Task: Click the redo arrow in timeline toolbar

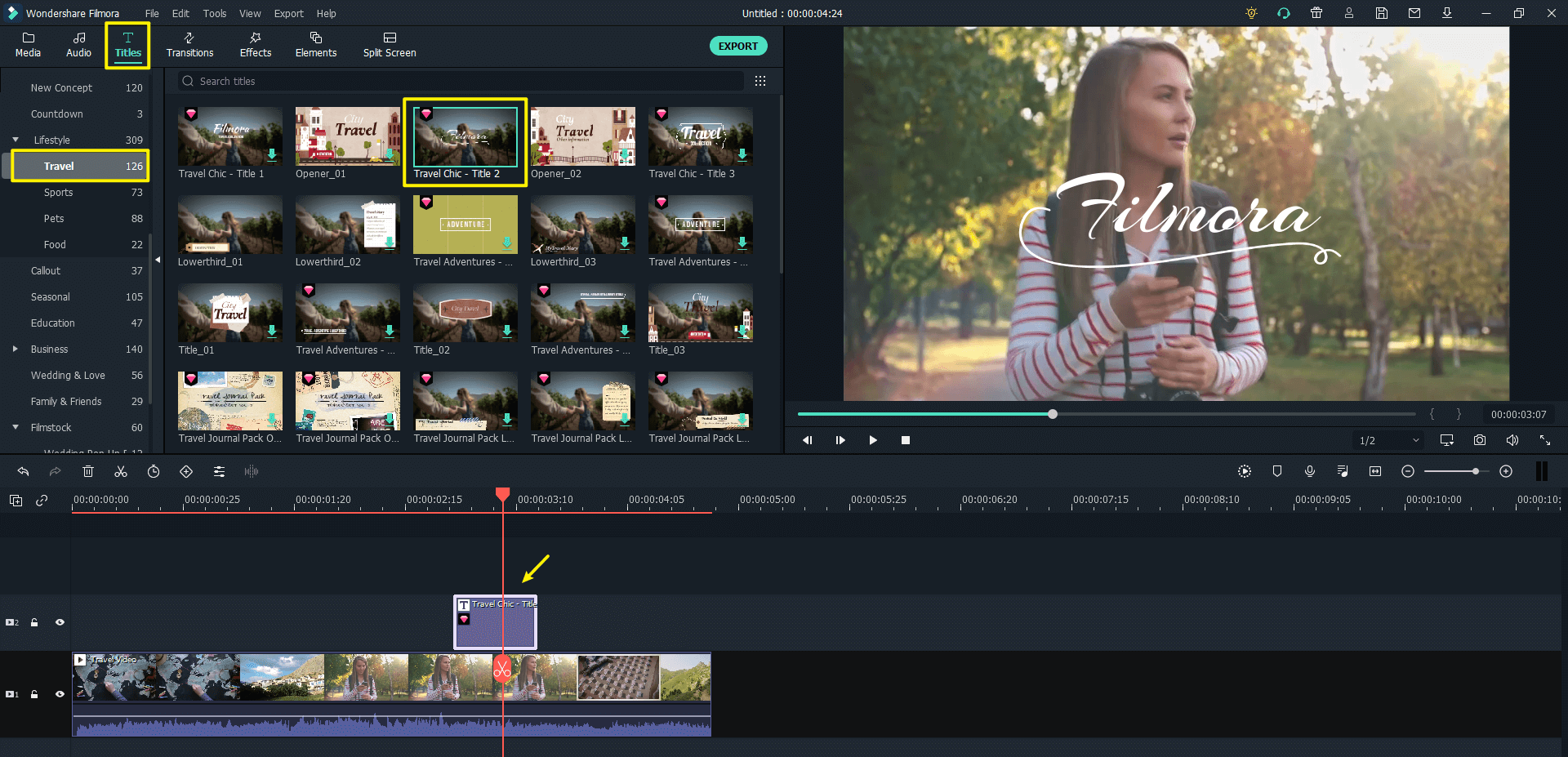Action: [55, 471]
